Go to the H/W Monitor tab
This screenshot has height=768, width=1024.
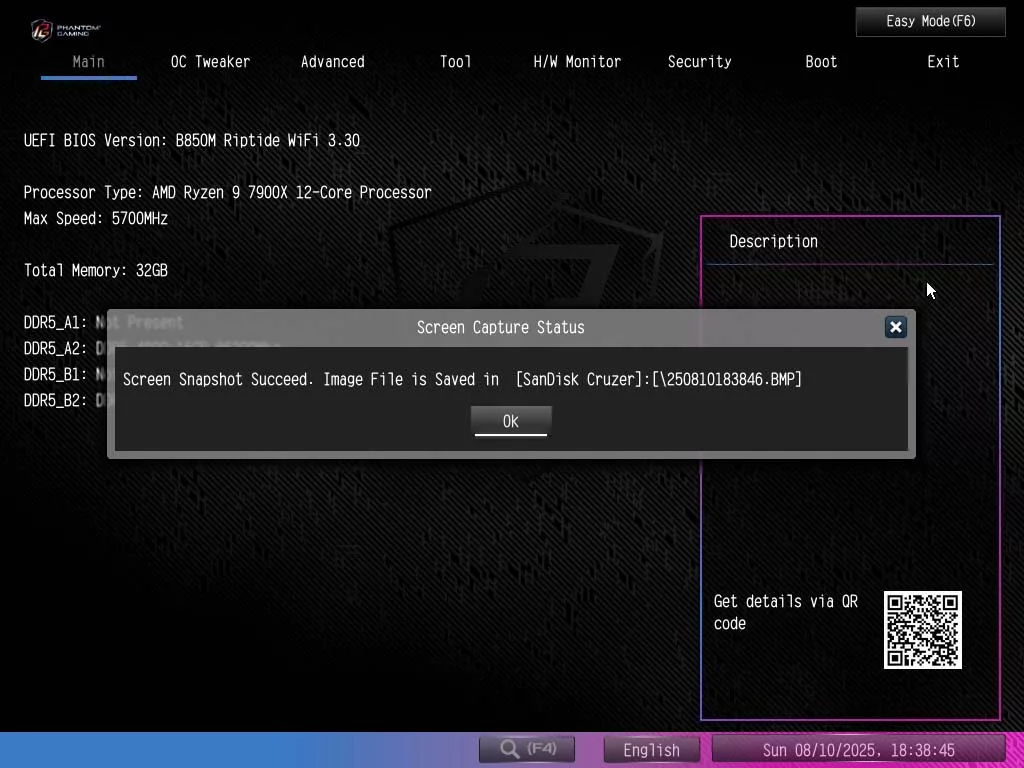pos(577,62)
